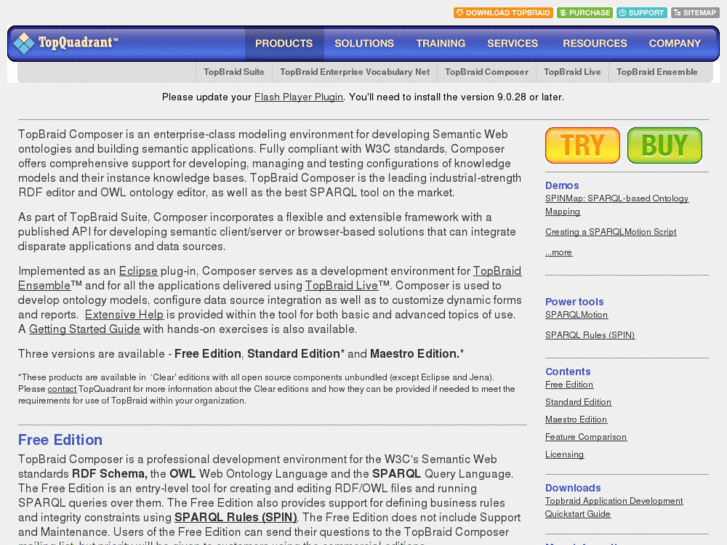This screenshot has width=727, height=545.
Task: Click the green BUY button
Action: (664, 145)
